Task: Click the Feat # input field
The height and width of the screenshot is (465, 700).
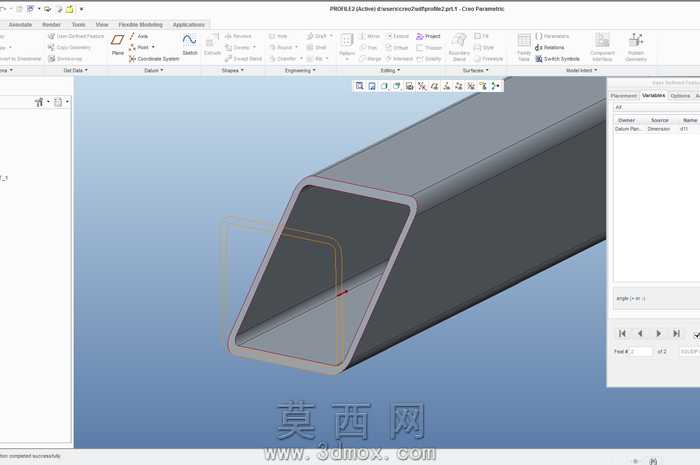Action: 641,352
